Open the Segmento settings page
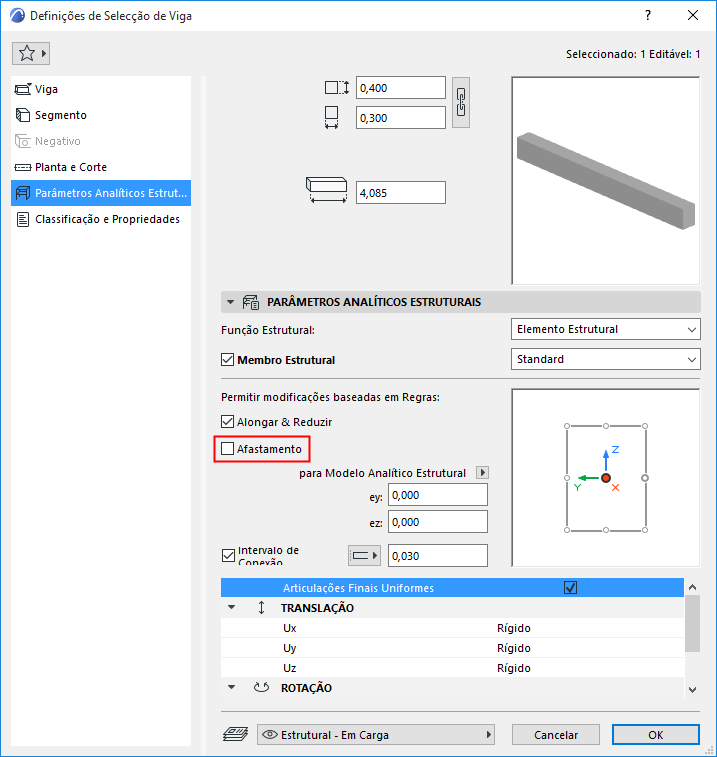 (x=101, y=115)
